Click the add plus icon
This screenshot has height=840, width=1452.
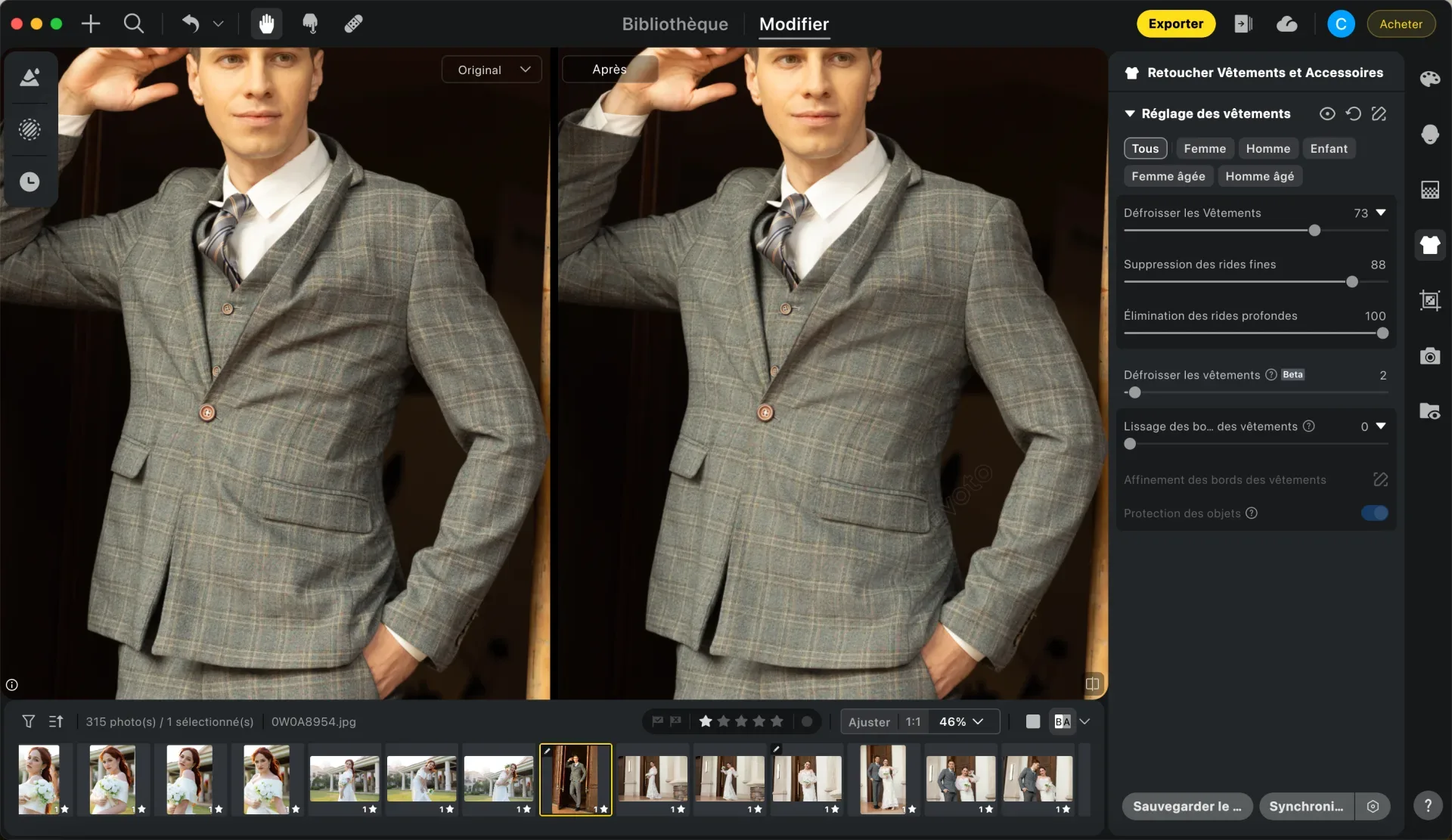pos(91,23)
